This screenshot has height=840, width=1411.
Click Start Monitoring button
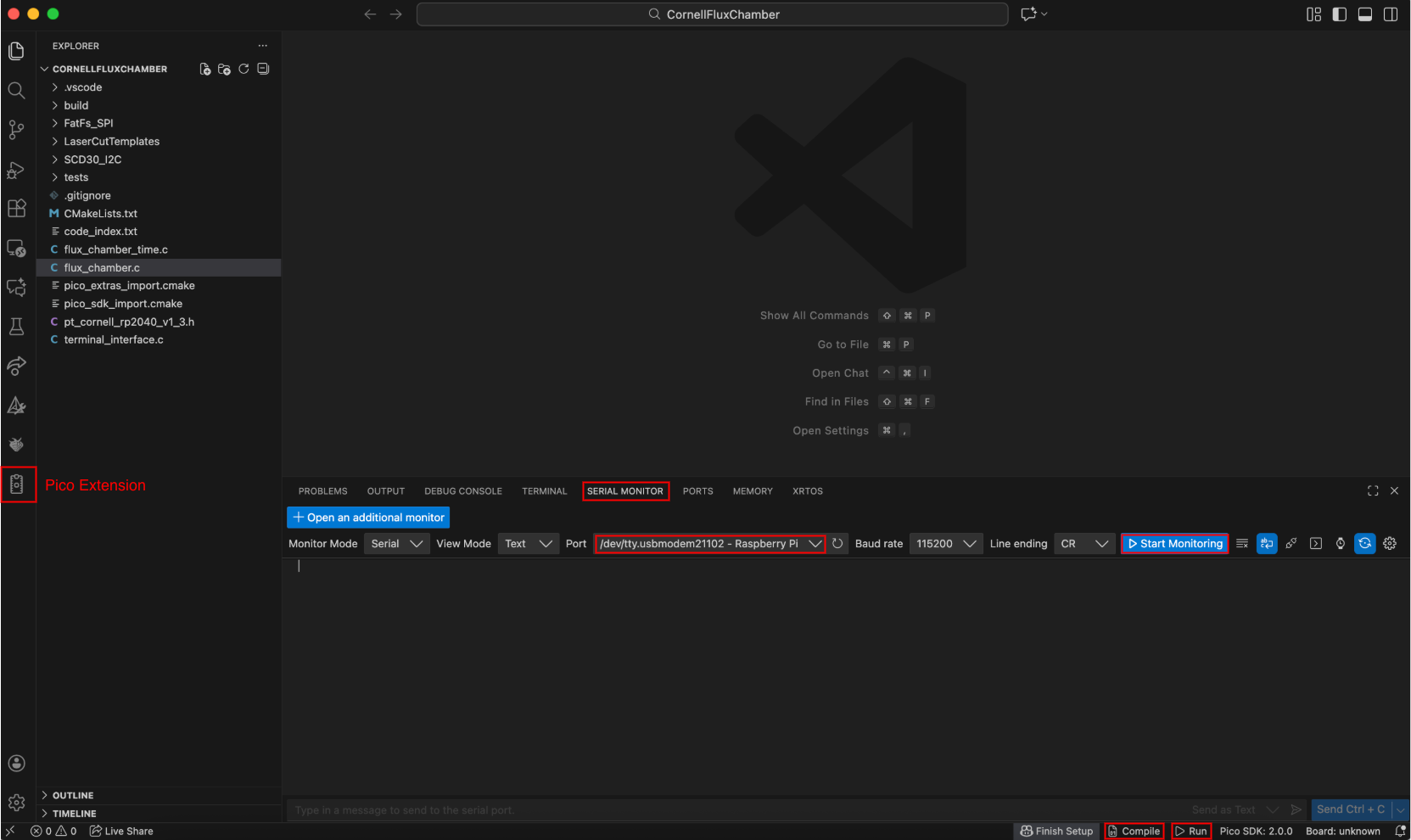click(x=1174, y=543)
